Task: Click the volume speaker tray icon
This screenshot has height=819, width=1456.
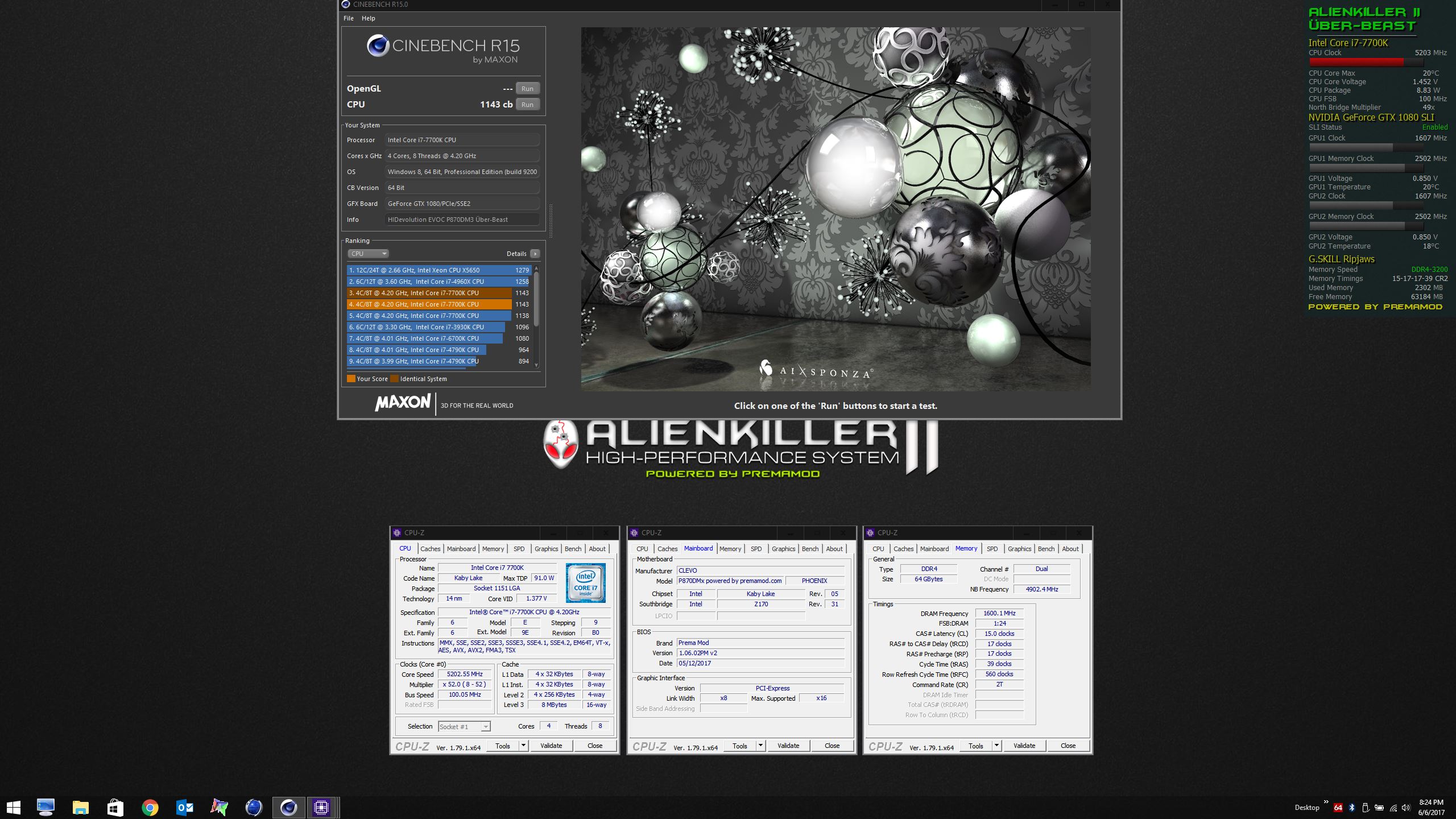Action: (1406, 808)
